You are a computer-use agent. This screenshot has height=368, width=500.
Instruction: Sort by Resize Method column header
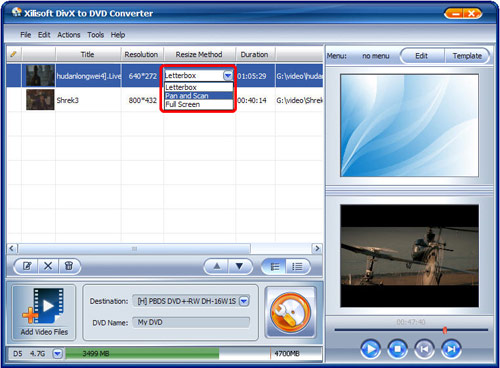[199, 54]
